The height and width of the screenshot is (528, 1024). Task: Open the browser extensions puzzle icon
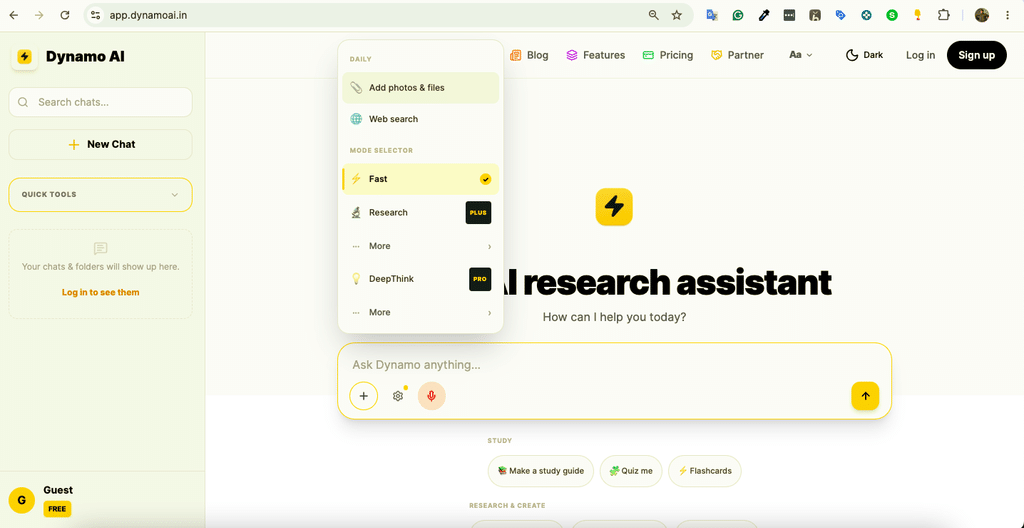(x=943, y=15)
